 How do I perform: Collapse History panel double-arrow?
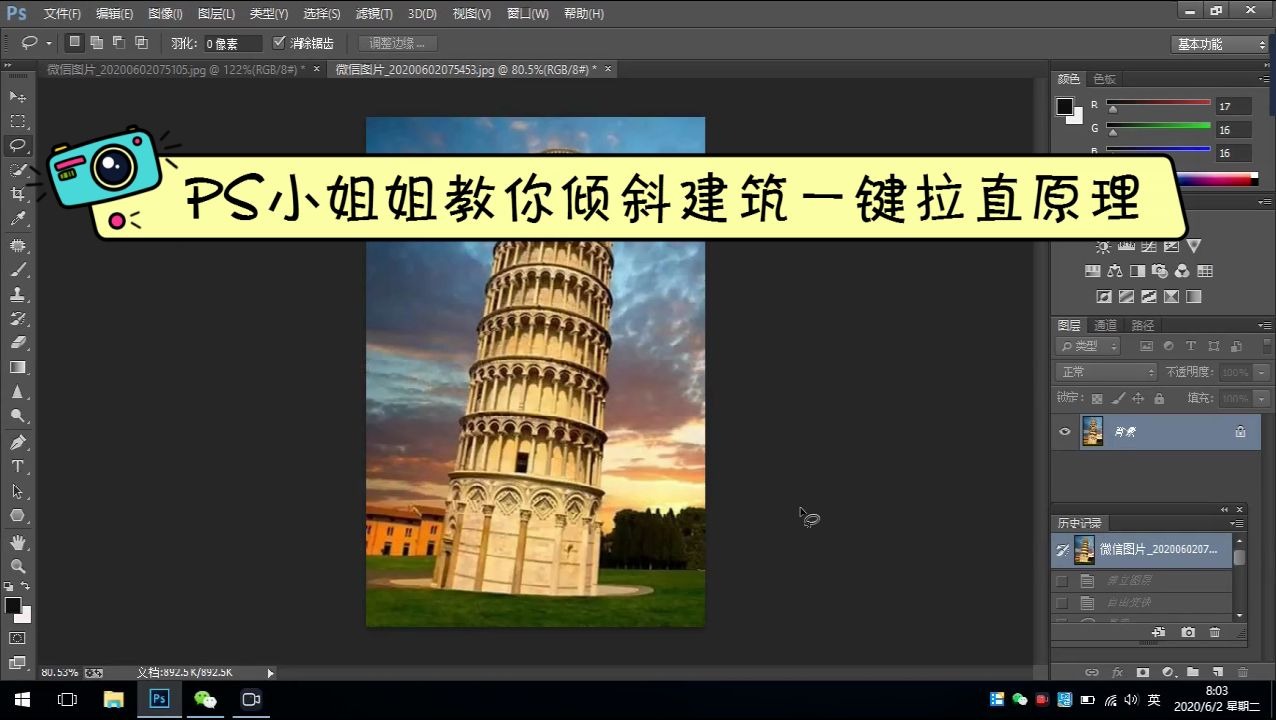click(x=1224, y=510)
